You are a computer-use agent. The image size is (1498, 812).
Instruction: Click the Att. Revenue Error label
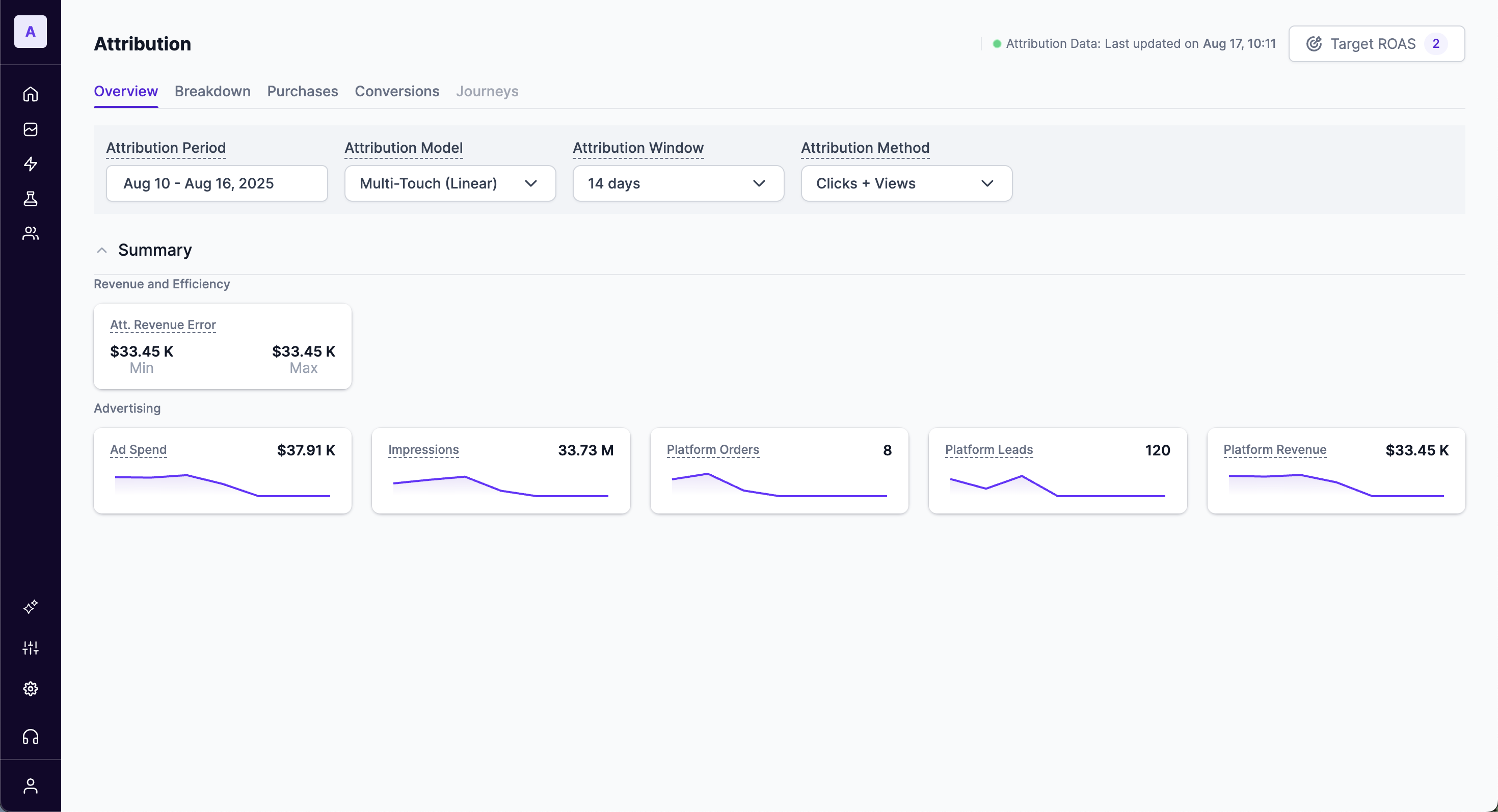click(163, 325)
